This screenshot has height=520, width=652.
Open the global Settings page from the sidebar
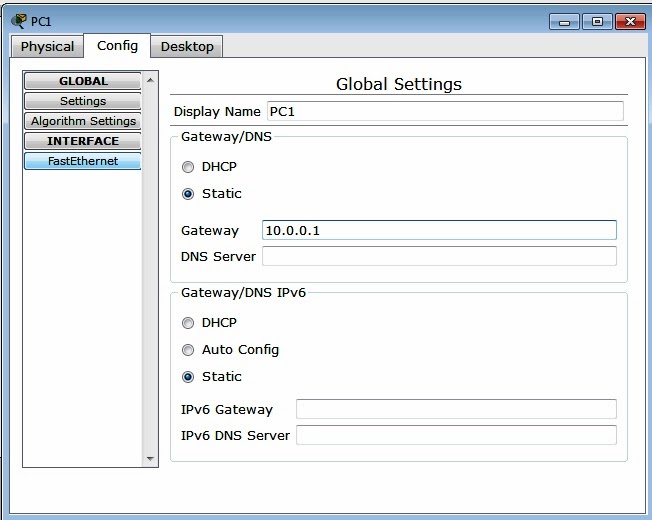coord(83,101)
